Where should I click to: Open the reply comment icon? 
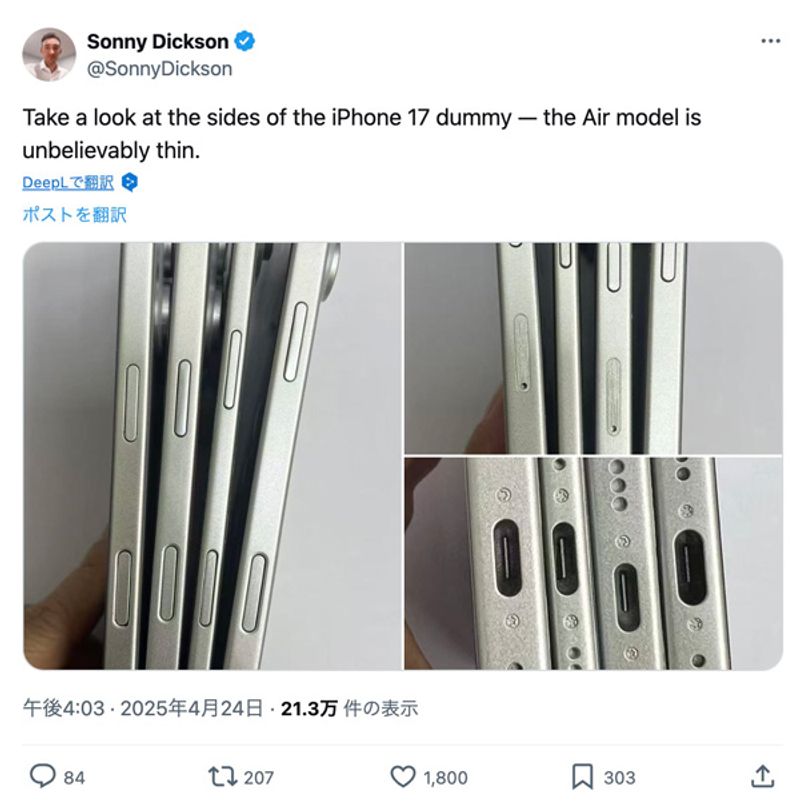(x=43, y=776)
